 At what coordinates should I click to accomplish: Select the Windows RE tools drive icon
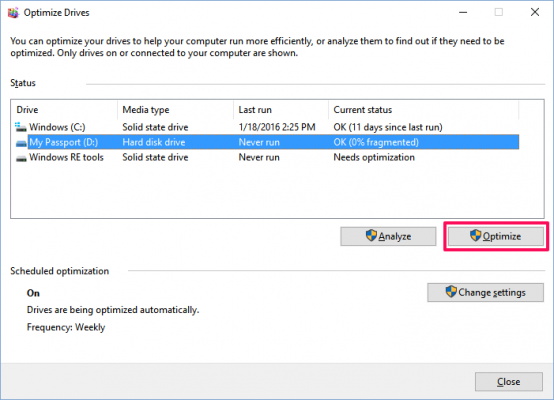[21, 158]
